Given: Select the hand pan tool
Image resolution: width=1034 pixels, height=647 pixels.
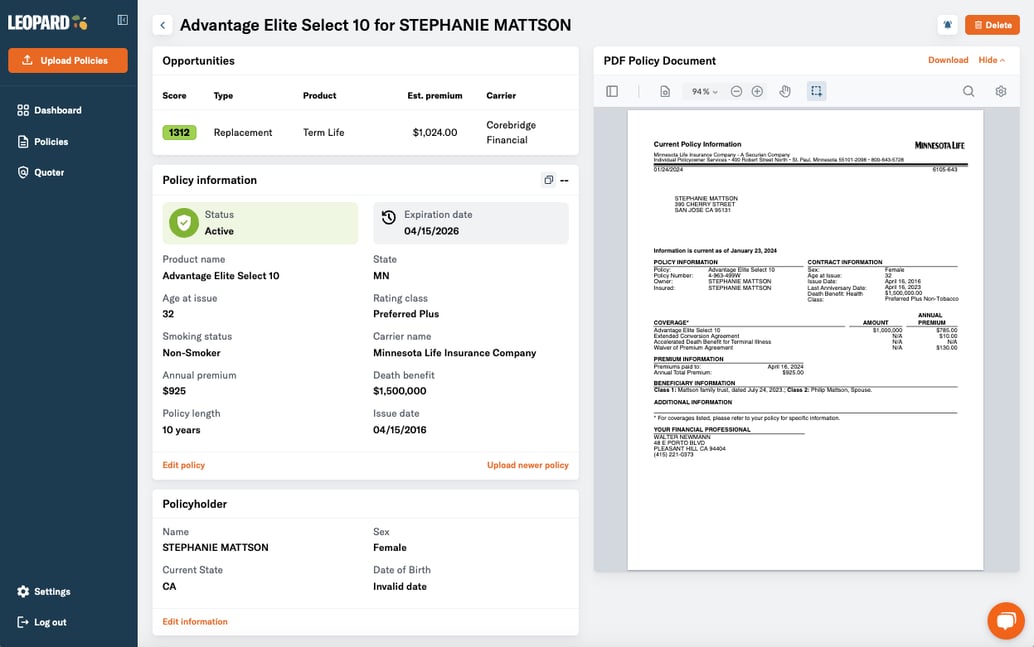Looking at the screenshot, I should [x=785, y=91].
